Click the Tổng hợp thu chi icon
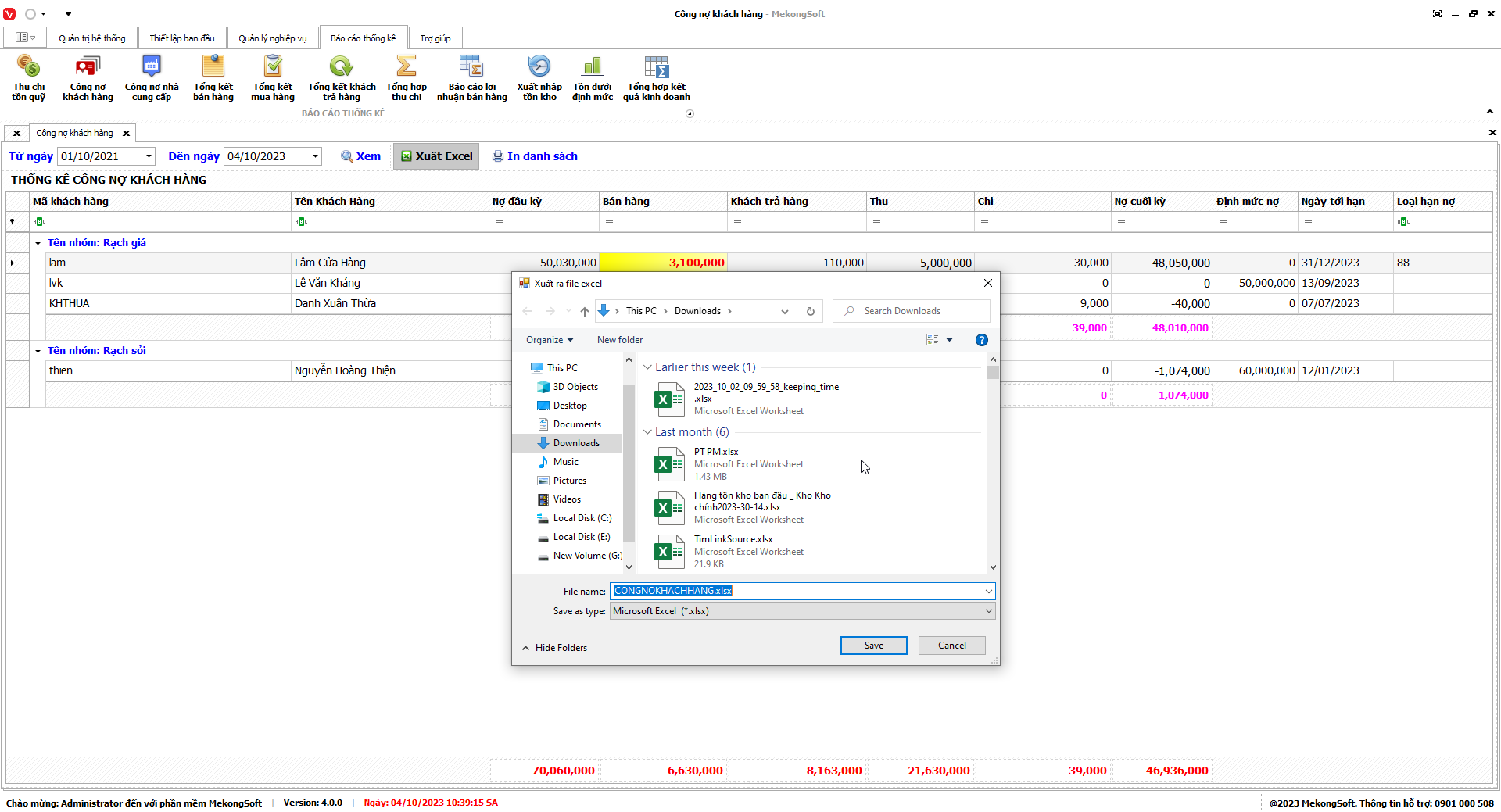 point(406,77)
